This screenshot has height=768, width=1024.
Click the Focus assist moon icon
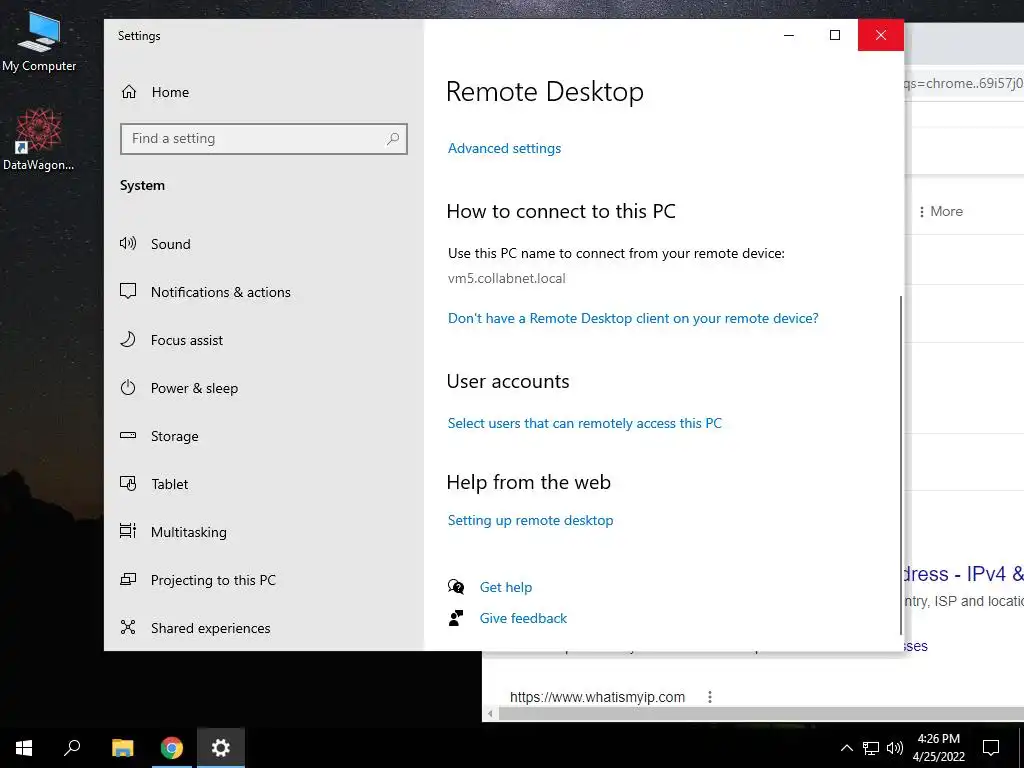click(x=128, y=339)
